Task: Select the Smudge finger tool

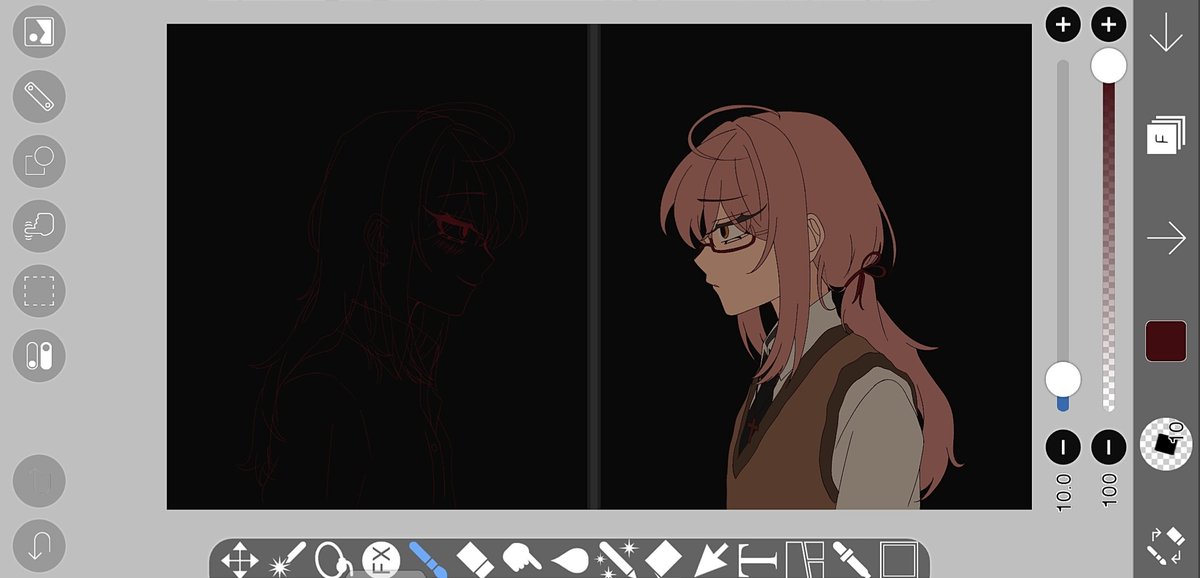Action: click(521, 559)
